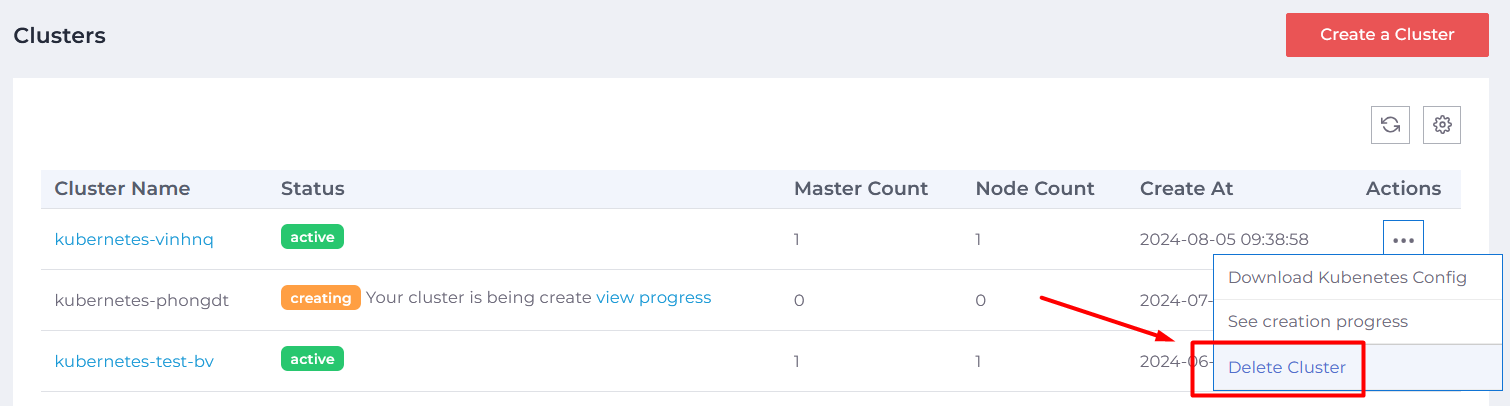This screenshot has width=1510, height=406.
Task: Click the refresh clusters list icon
Action: (x=1390, y=125)
